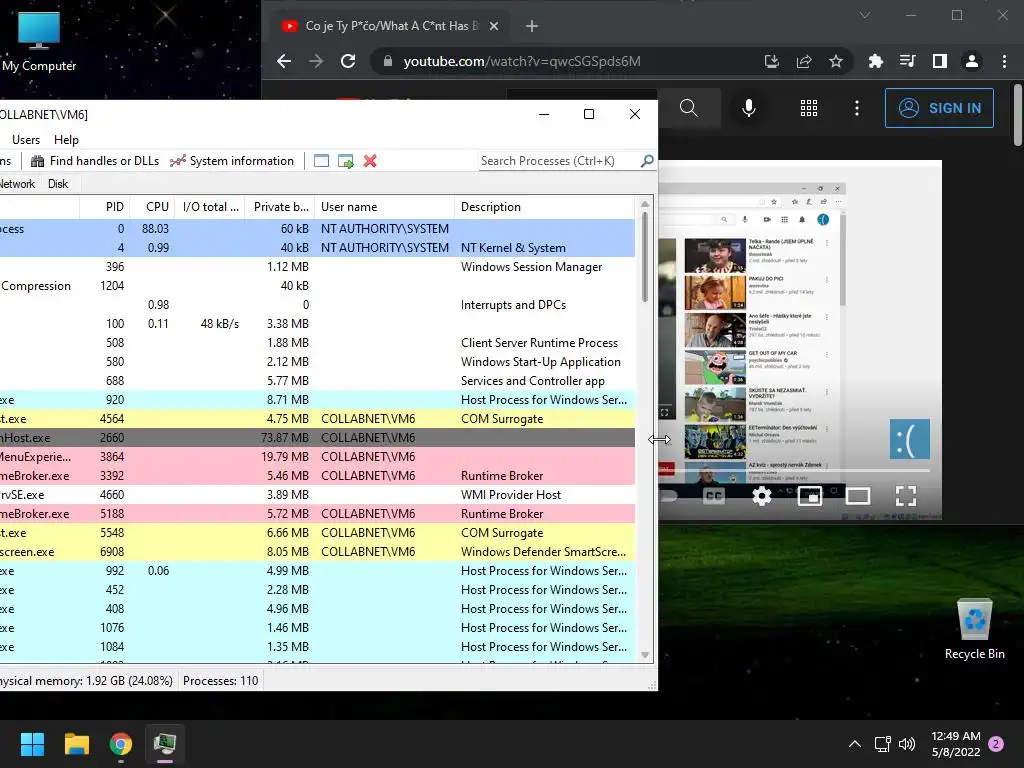Click the search magnifier in Process Hacker
Image resolution: width=1024 pixels, height=768 pixels.
[x=647, y=161]
